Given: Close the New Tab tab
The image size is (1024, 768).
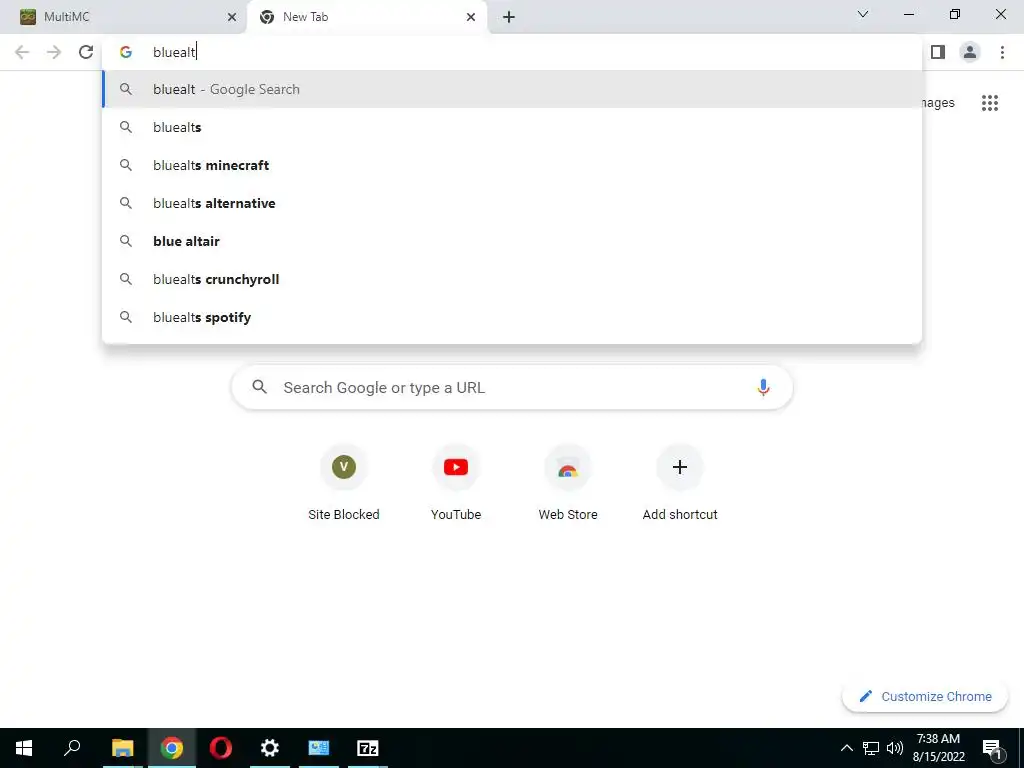Looking at the screenshot, I should pyautogui.click(x=471, y=17).
